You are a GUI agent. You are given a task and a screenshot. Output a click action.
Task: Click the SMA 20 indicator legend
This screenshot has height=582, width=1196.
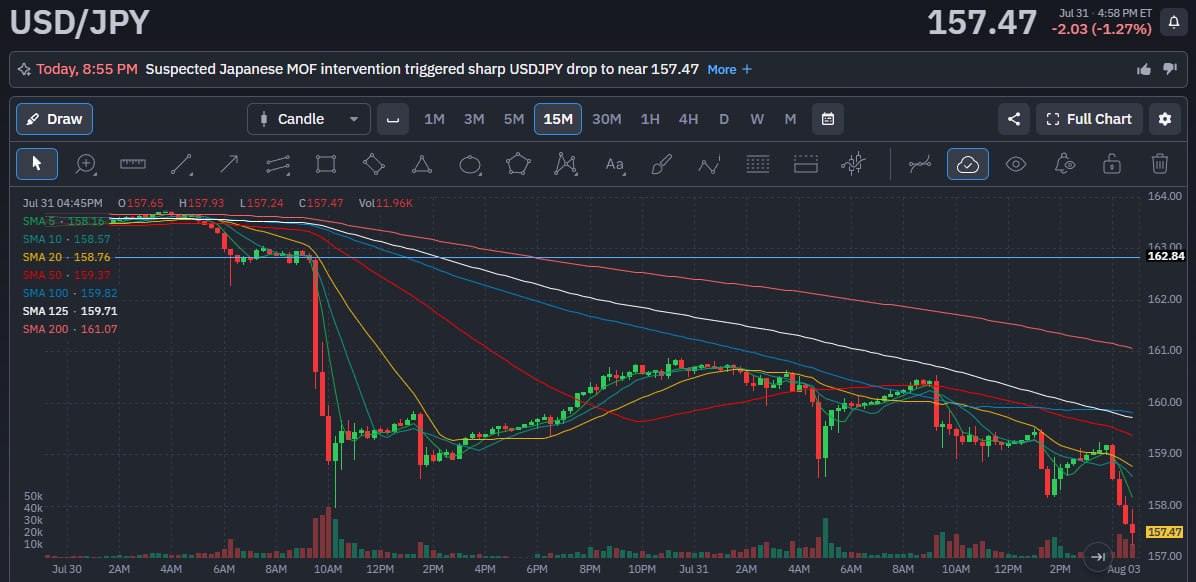click(66, 257)
